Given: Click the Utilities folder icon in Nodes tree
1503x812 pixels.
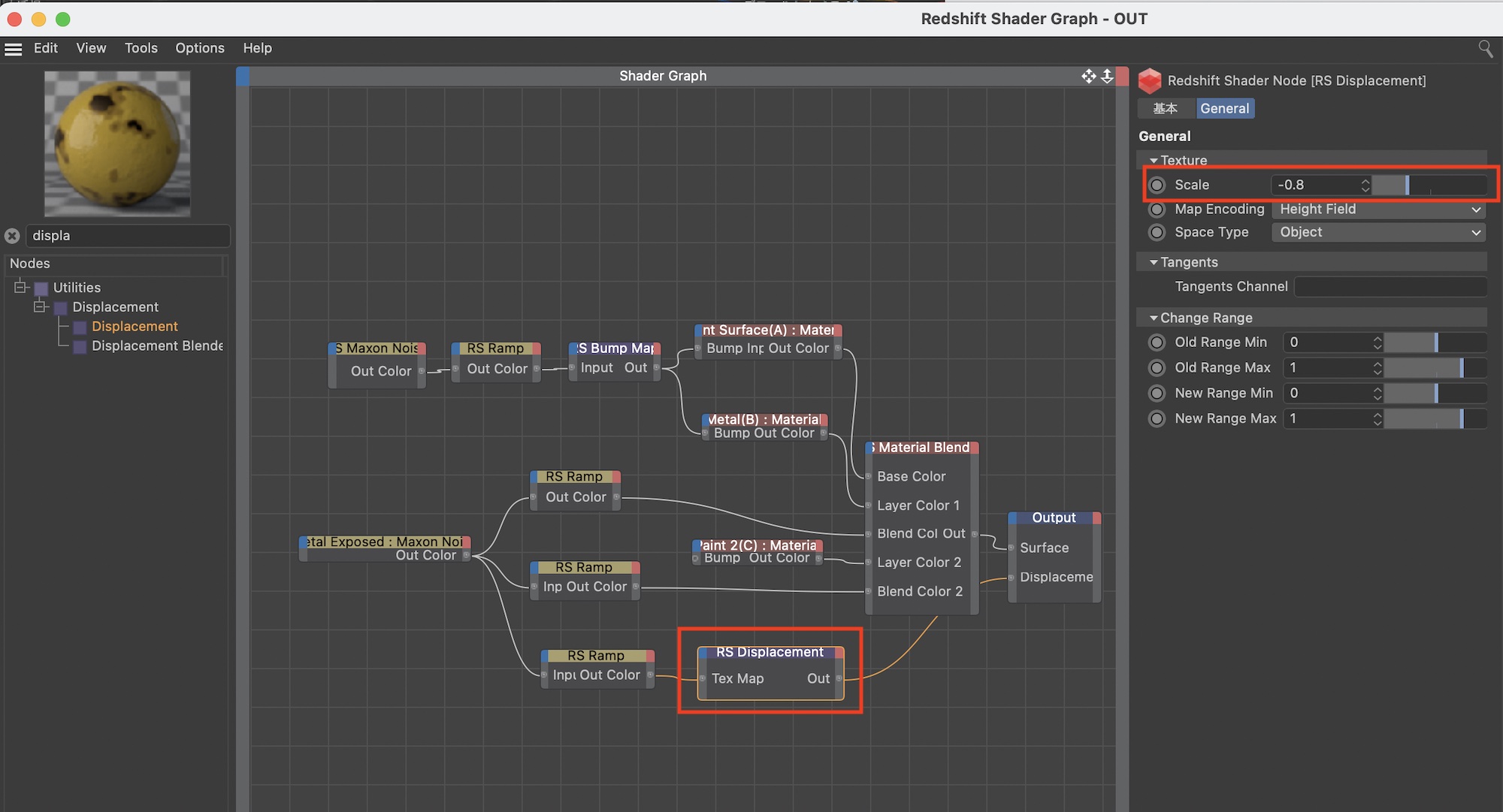Looking at the screenshot, I should [x=41, y=288].
